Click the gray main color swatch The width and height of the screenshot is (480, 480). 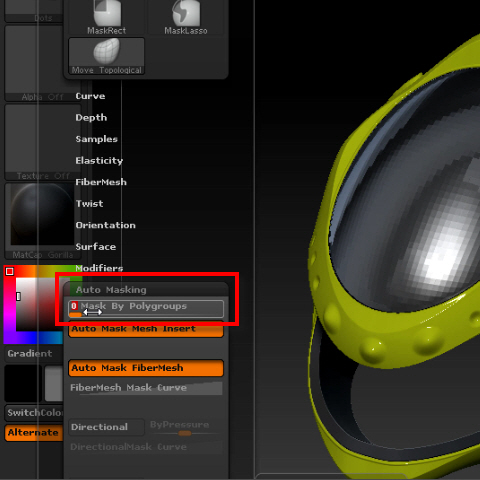[54, 383]
